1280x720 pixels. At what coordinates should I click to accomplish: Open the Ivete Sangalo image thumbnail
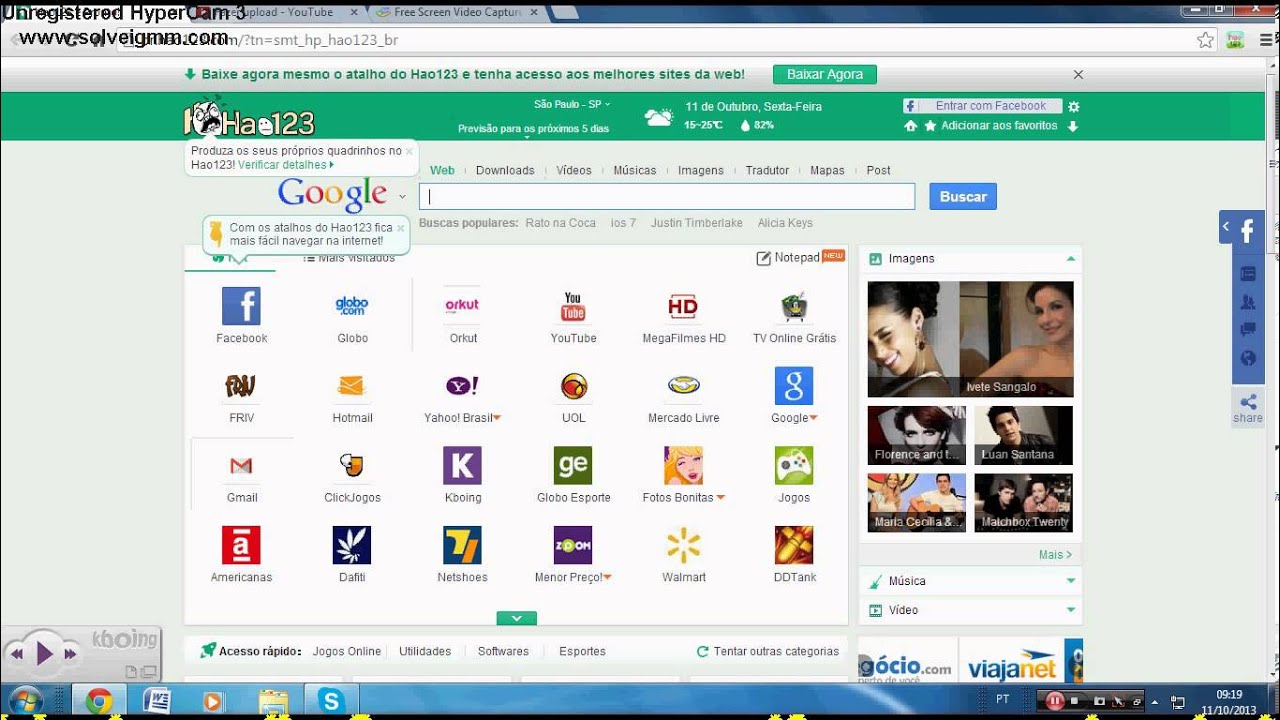[970, 340]
